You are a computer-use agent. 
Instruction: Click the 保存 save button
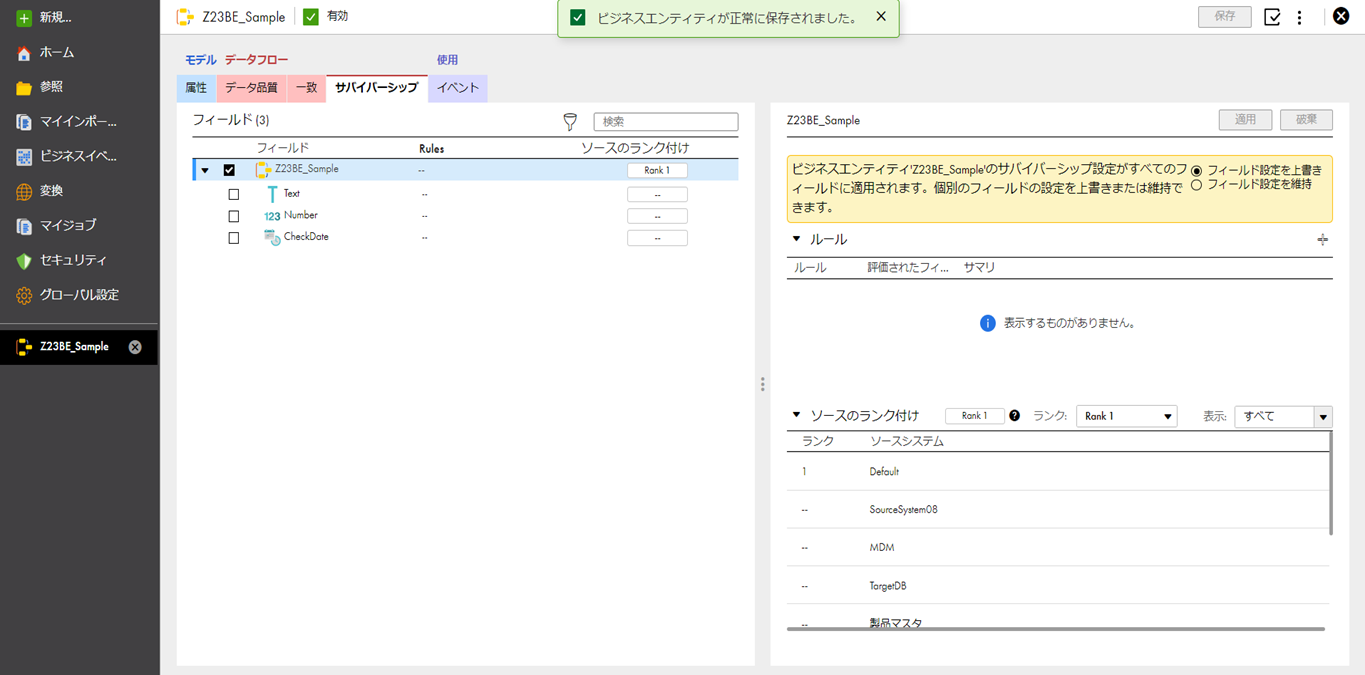(1225, 16)
